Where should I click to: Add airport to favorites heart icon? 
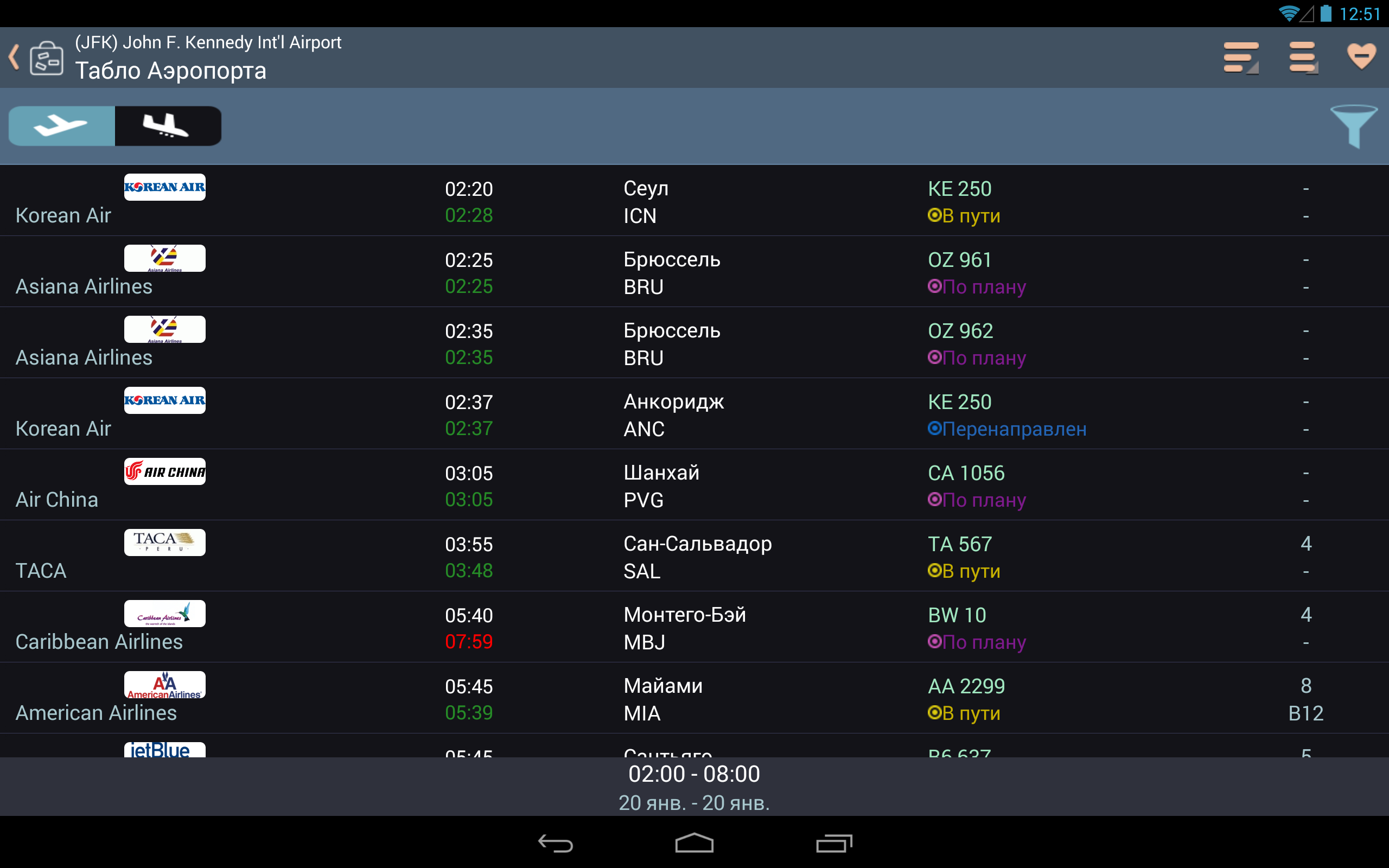[1361, 57]
